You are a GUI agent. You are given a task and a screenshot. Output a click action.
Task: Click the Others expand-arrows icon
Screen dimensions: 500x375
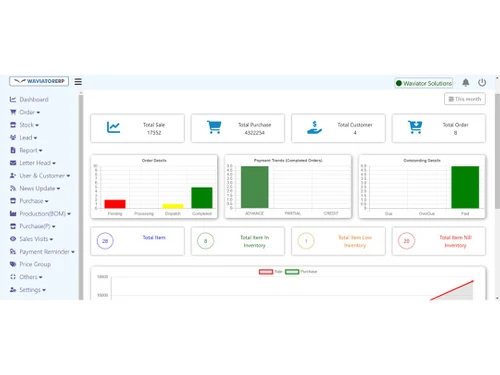point(13,277)
